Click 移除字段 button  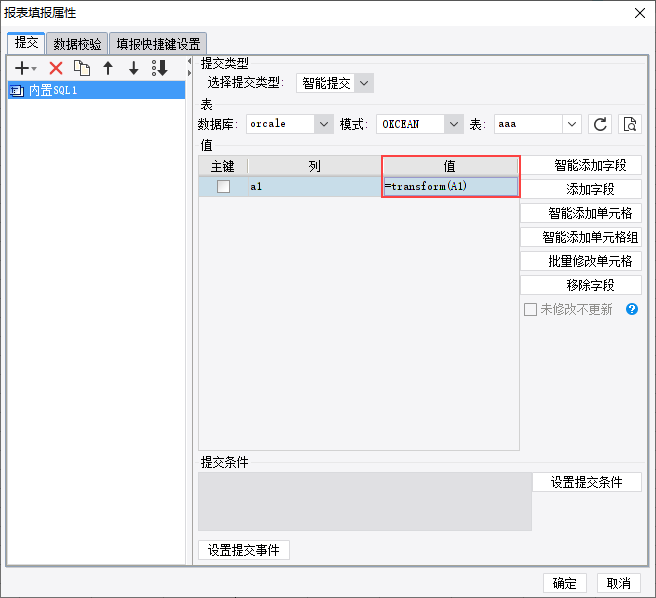click(581, 285)
